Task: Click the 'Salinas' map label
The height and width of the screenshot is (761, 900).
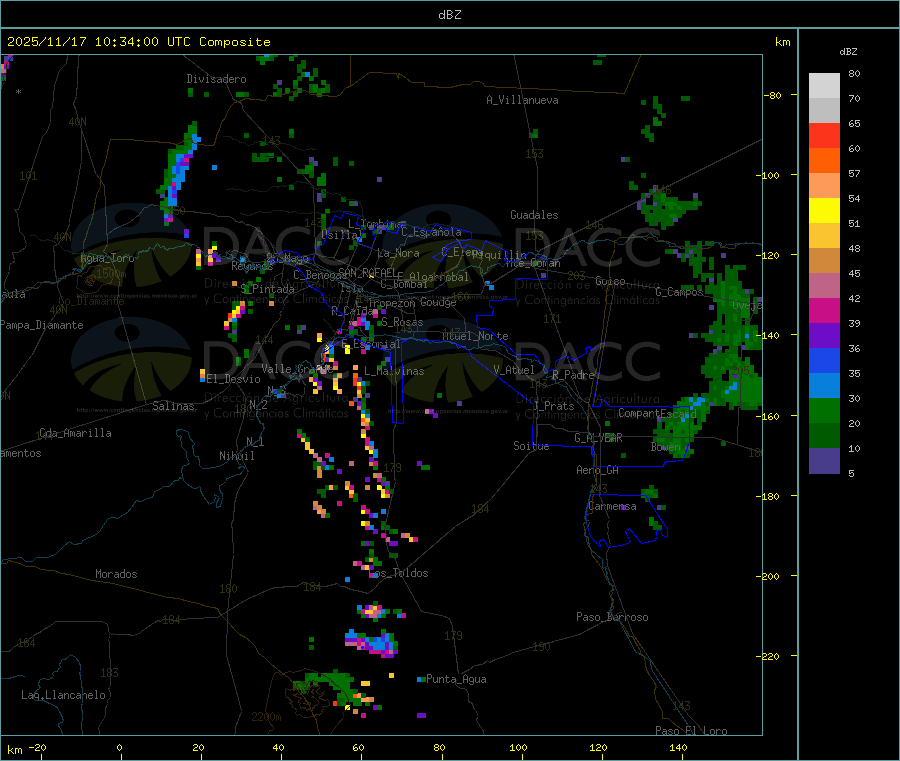Action: [x=173, y=406]
